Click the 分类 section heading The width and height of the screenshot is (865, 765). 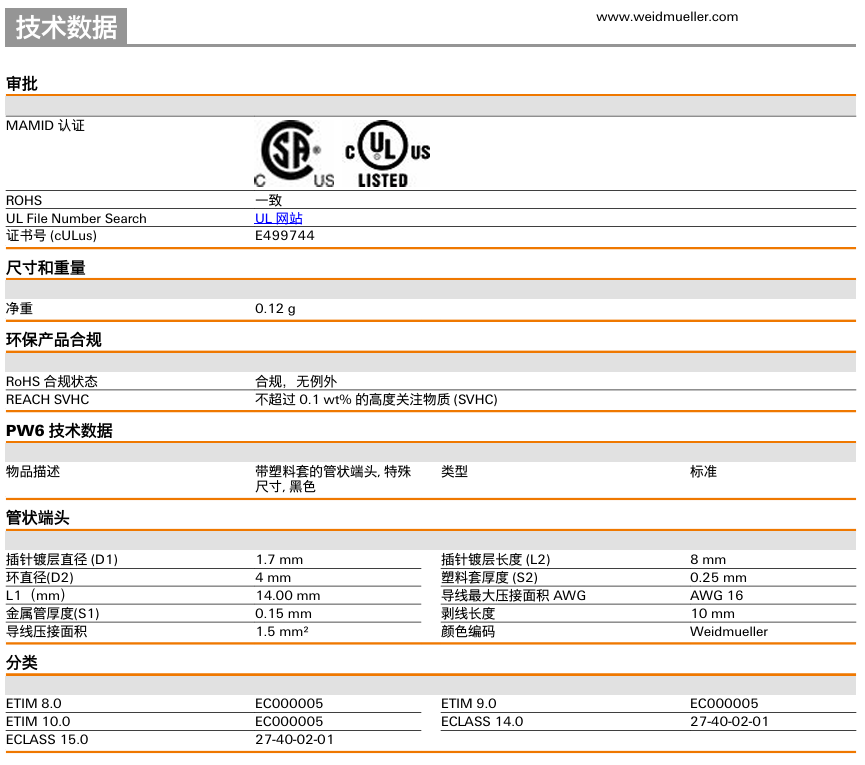click(x=22, y=663)
